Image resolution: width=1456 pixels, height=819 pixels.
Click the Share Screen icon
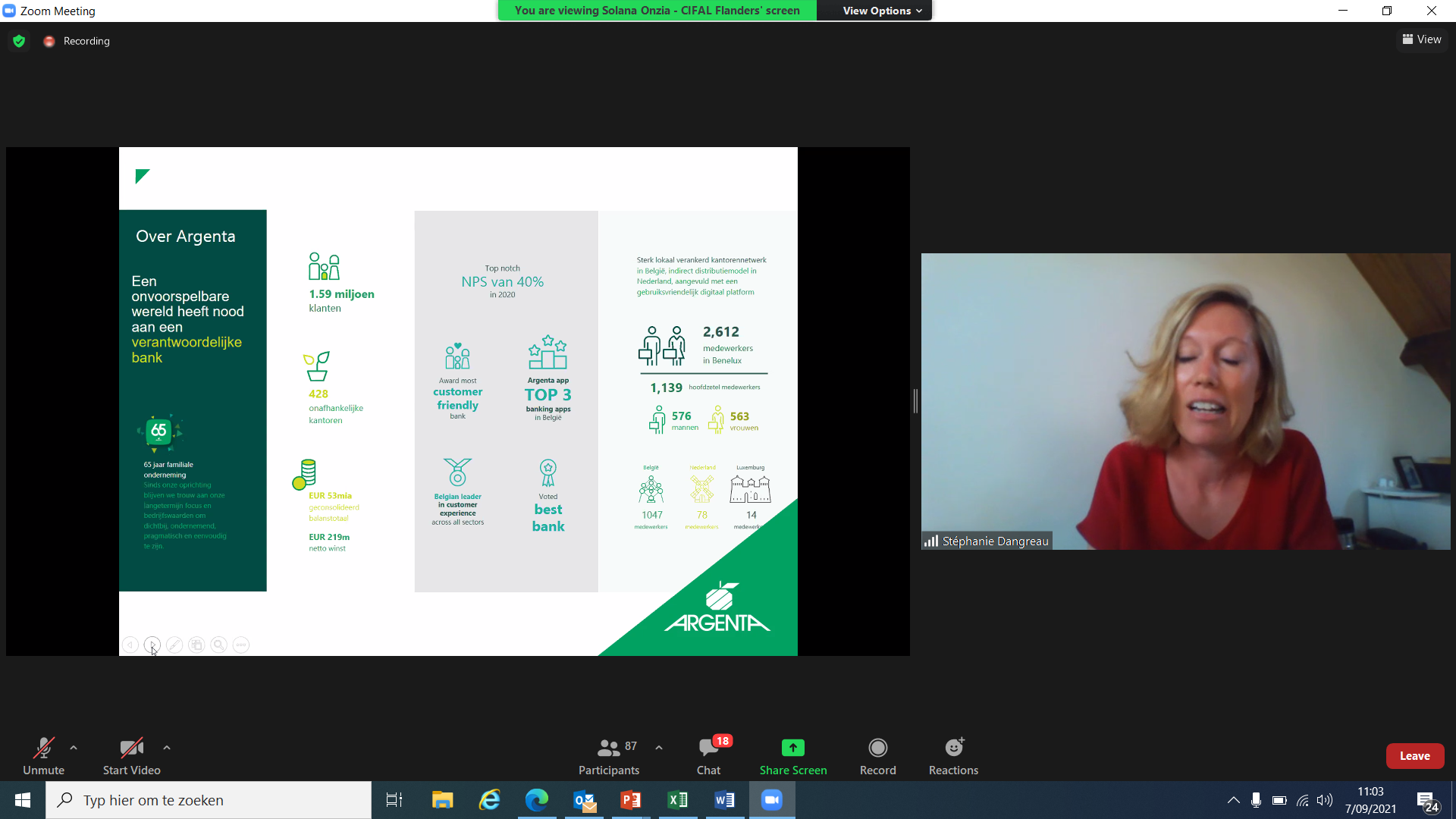click(x=792, y=748)
